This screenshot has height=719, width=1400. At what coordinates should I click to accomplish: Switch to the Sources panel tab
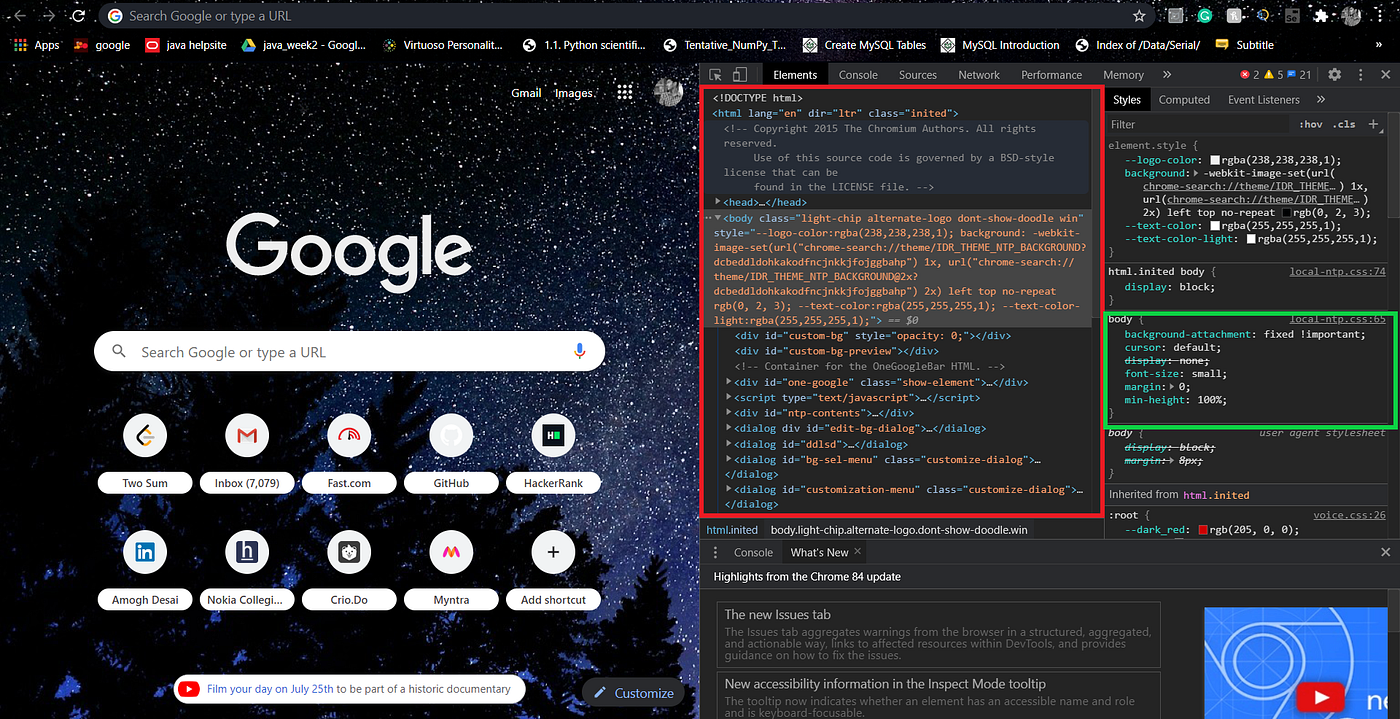coord(918,75)
